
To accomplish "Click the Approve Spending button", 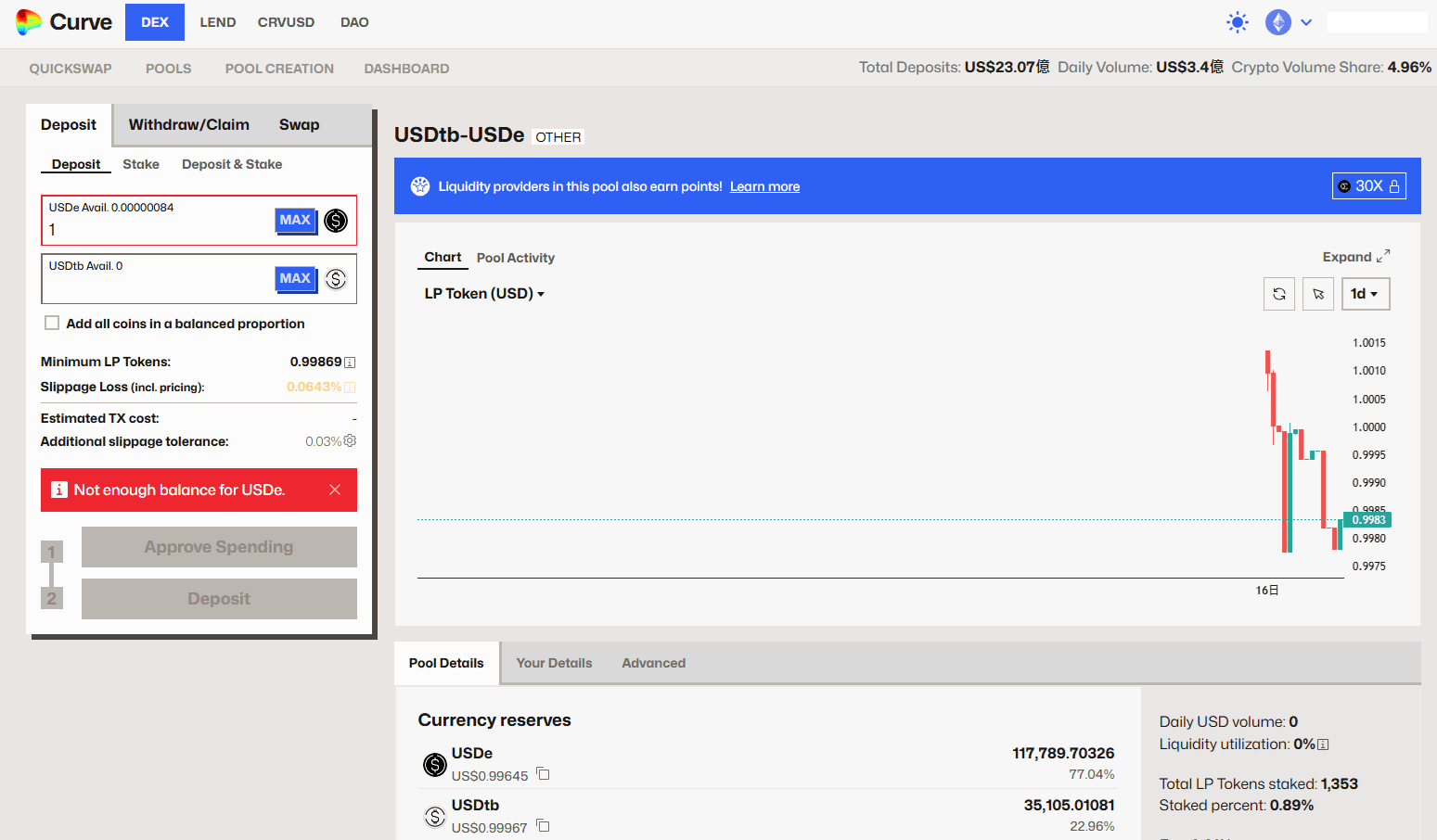I will [x=219, y=547].
